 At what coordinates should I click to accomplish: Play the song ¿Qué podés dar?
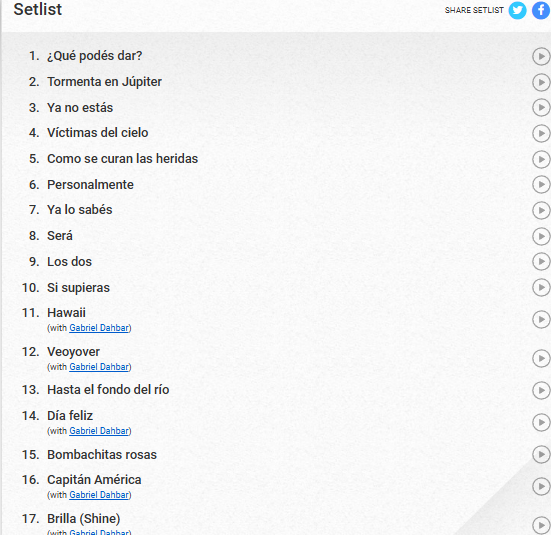click(541, 57)
